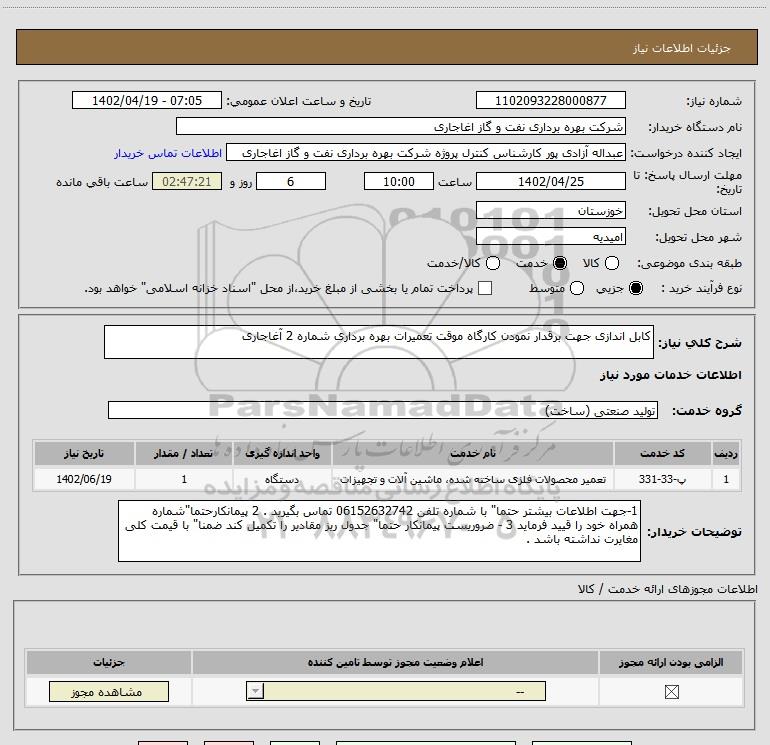Image resolution: width=770 pixels, height=745 pixels.
Task: Click the deadline date field 1402/04/25
Action: (550, 181)
